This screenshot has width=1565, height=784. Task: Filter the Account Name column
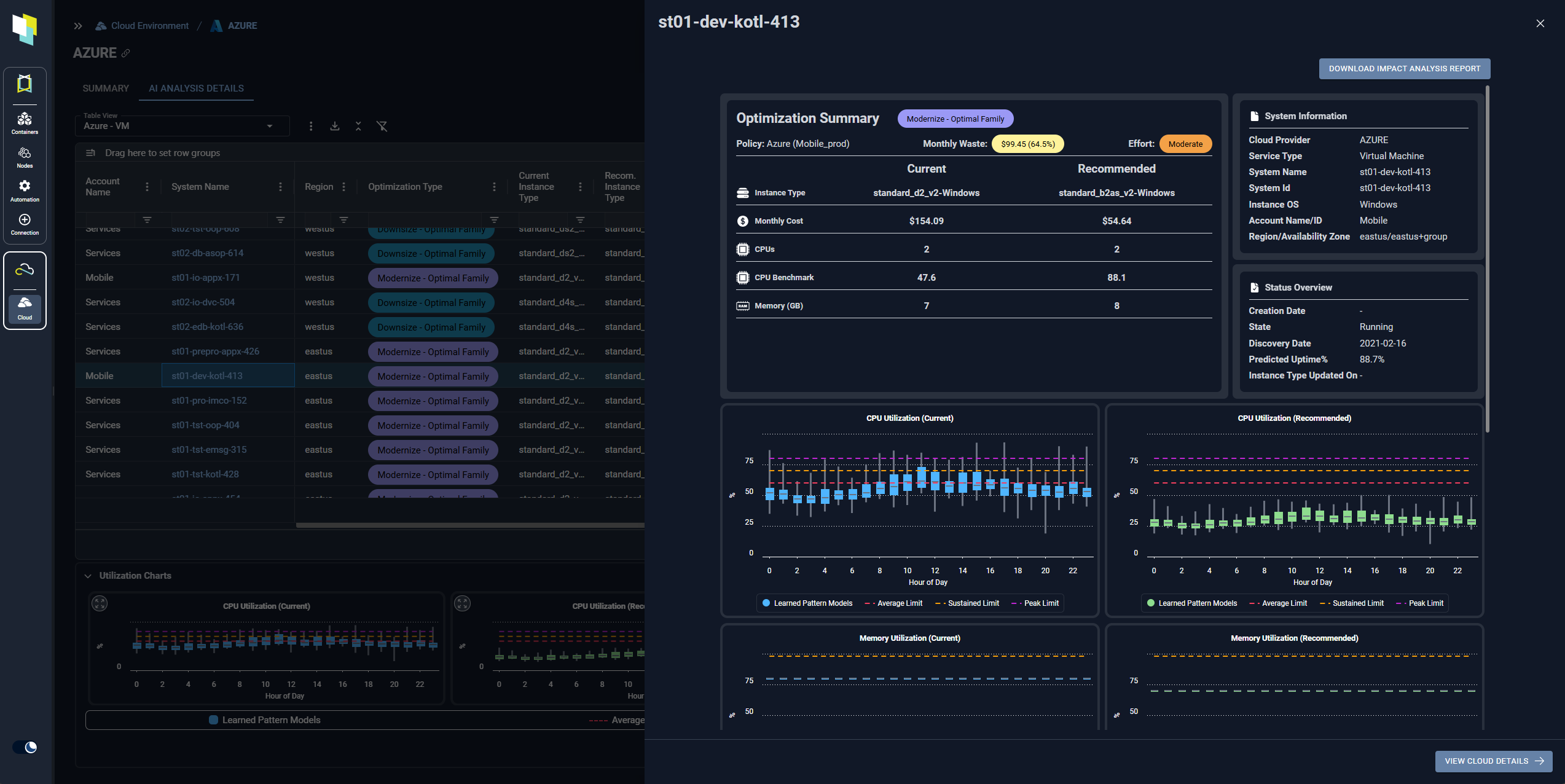point(147,220)
